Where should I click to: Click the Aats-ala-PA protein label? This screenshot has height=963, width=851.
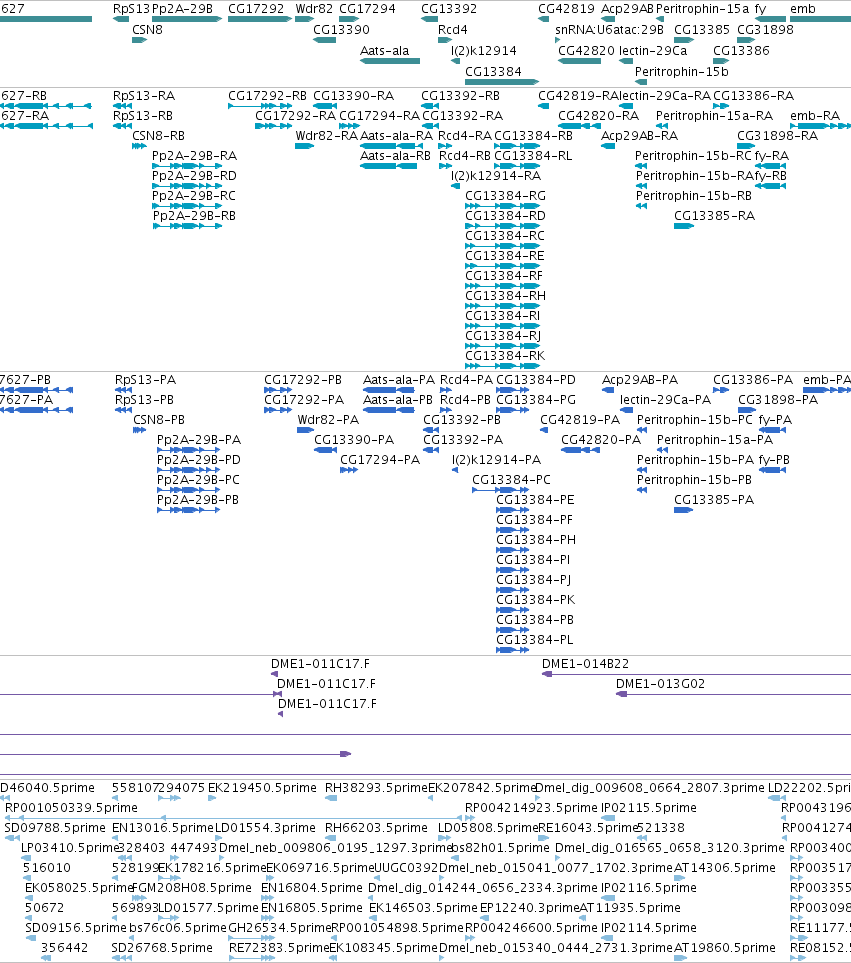pyautogui.click(x=398, y=380)
